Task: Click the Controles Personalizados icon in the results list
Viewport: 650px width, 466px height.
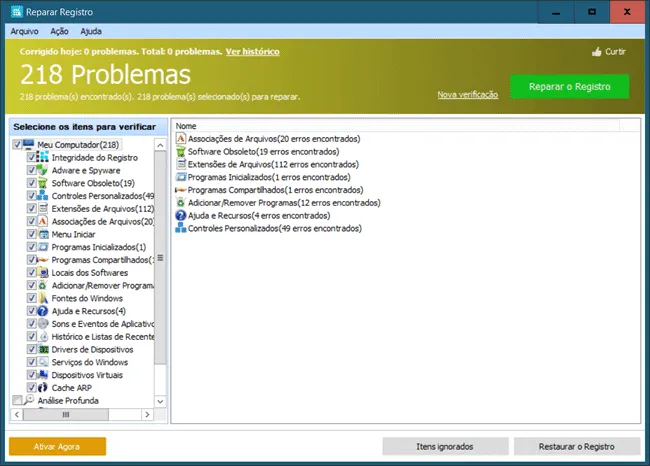Action: (180, 228)
